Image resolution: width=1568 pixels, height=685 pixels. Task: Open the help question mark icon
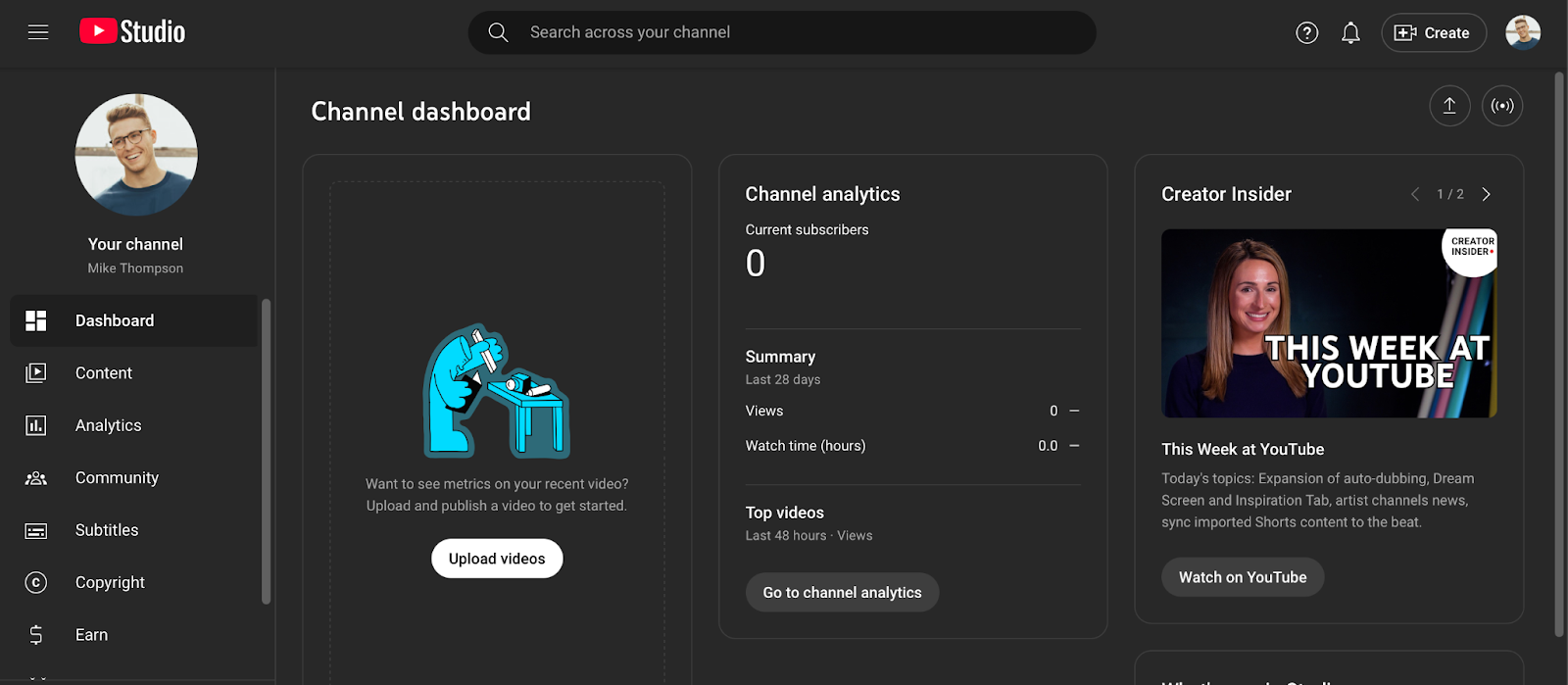pos(1306,33)
